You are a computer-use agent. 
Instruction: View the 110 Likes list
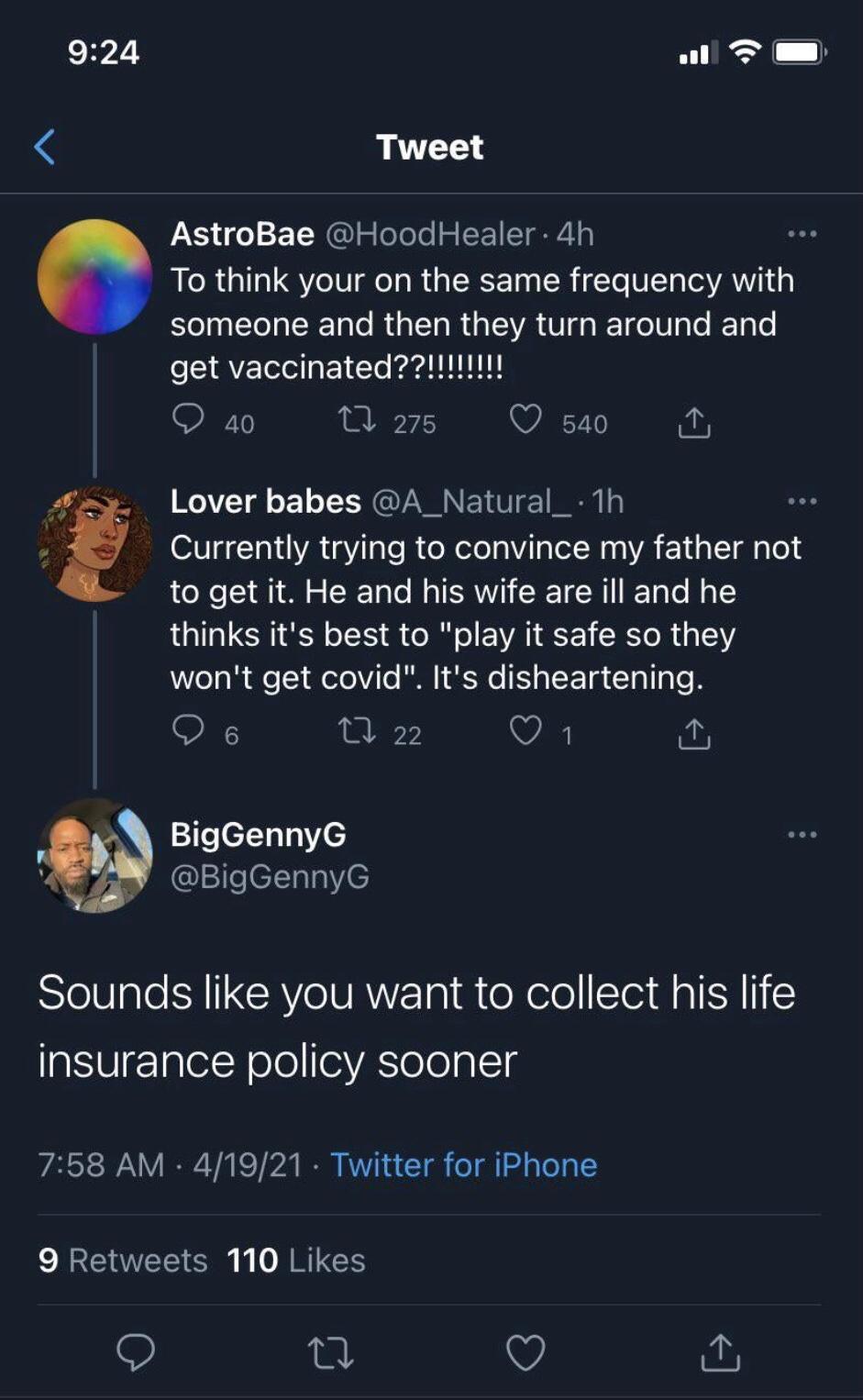296,1261
